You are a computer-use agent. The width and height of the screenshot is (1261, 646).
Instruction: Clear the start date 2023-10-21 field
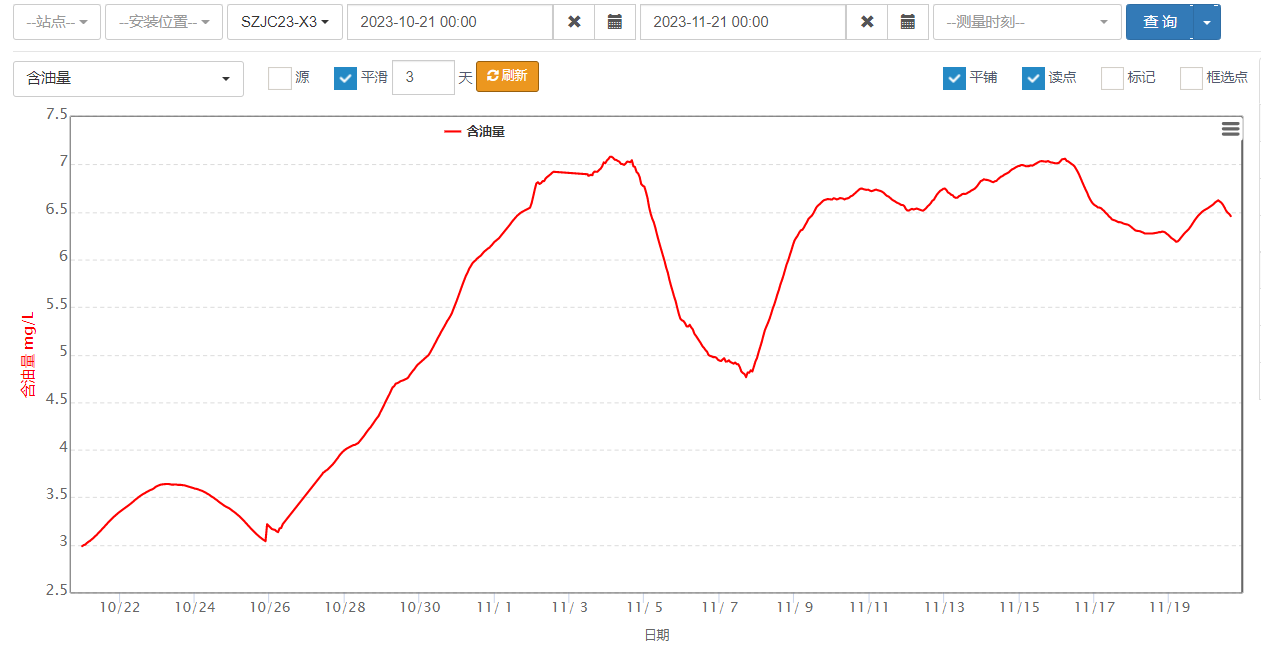[x=574, y=22]
